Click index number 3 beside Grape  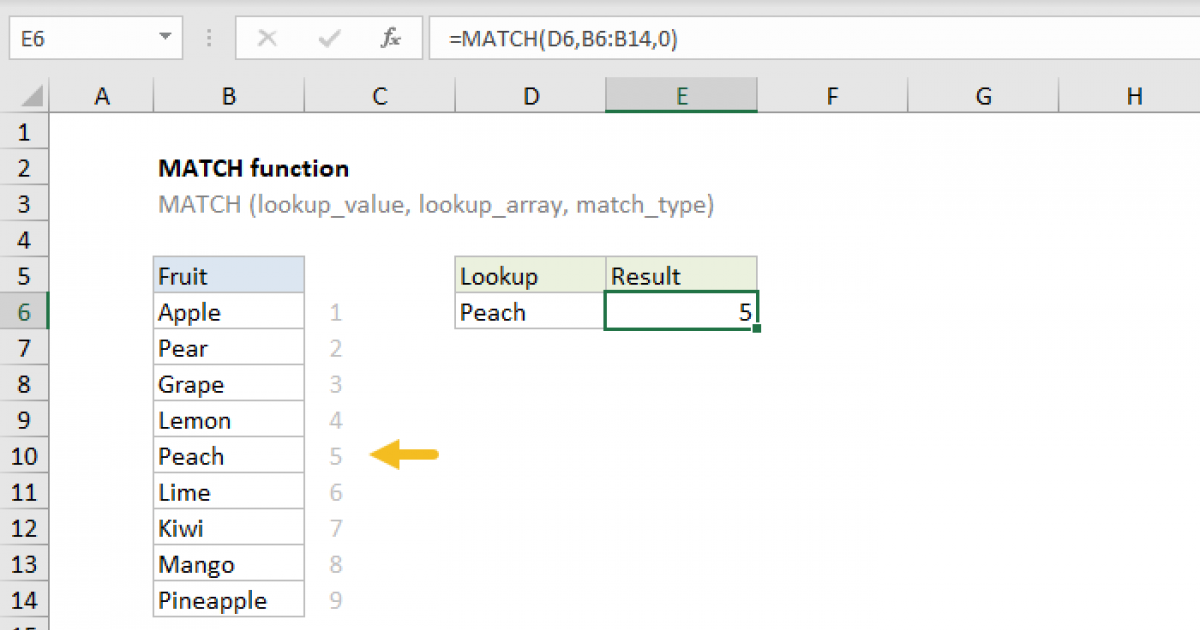coord(335,385)
